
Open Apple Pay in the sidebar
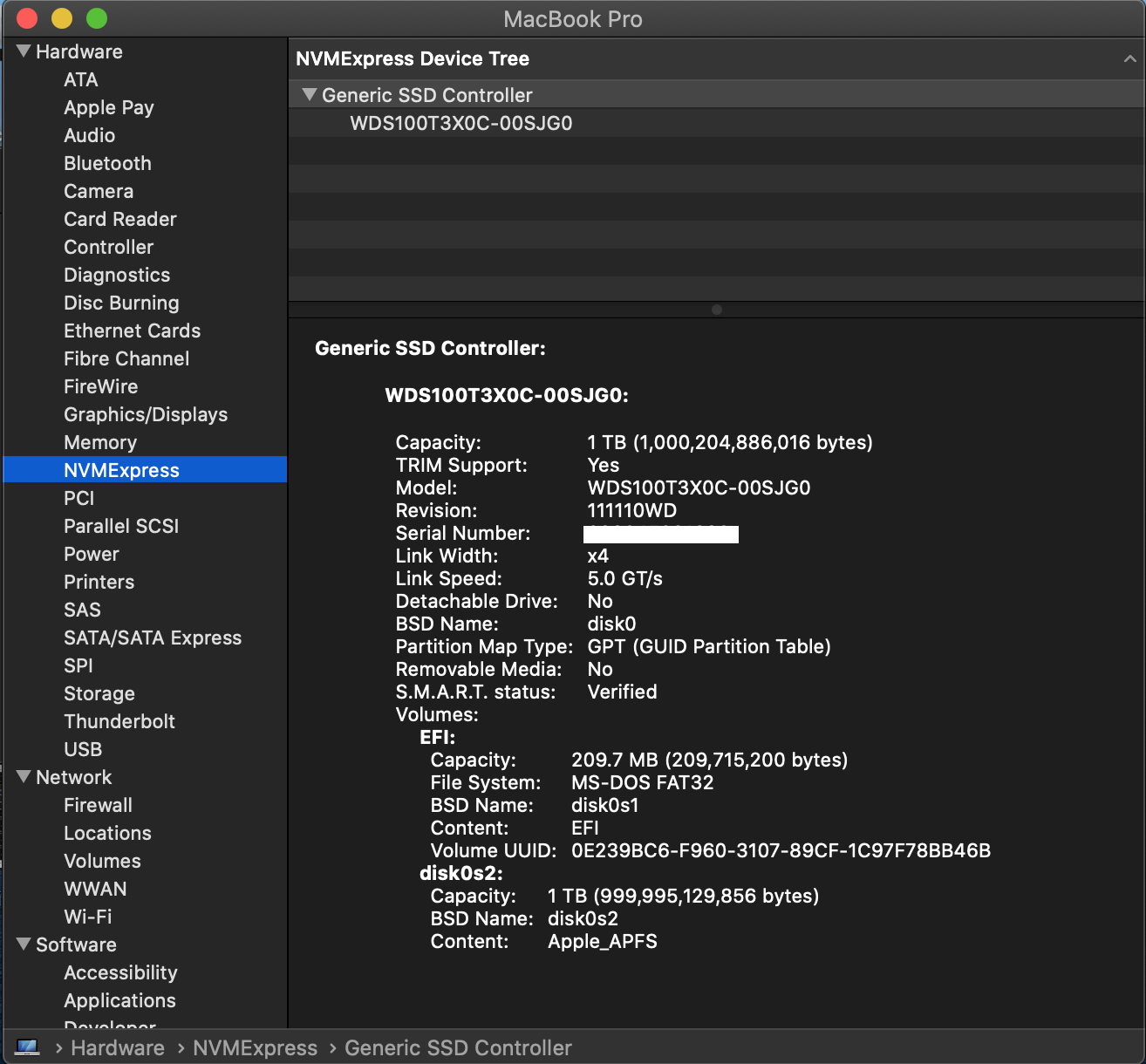(109, 107)
